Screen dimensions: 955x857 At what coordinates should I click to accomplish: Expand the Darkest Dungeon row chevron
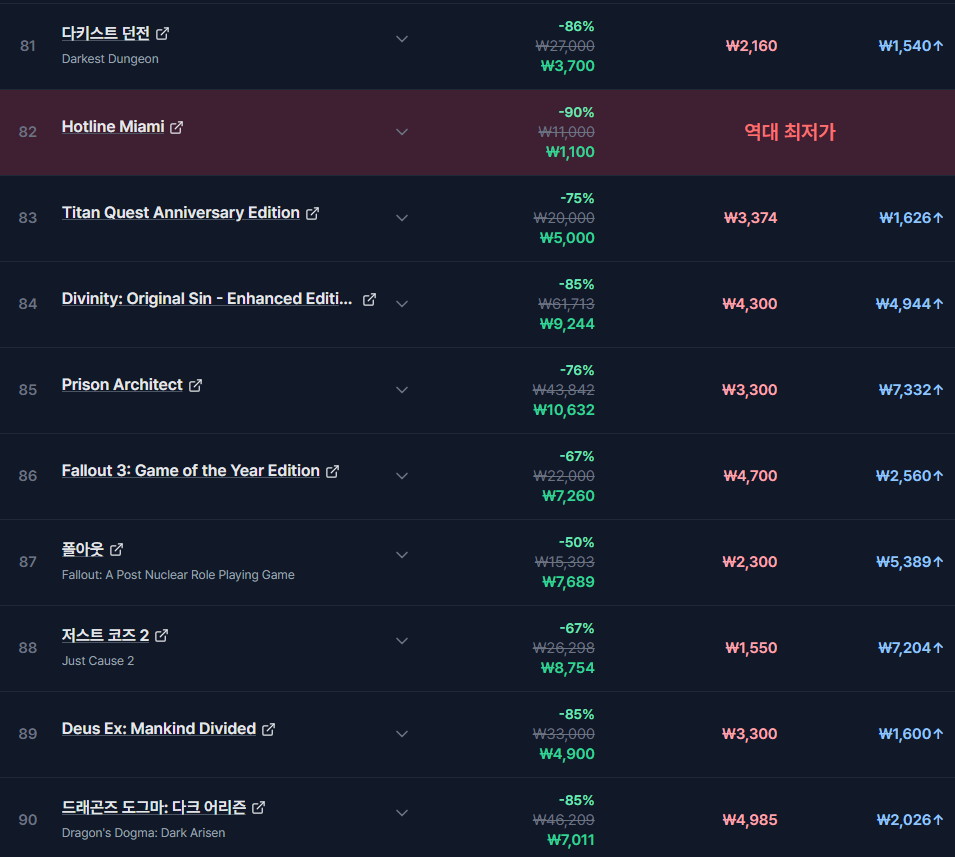(402, 39)
